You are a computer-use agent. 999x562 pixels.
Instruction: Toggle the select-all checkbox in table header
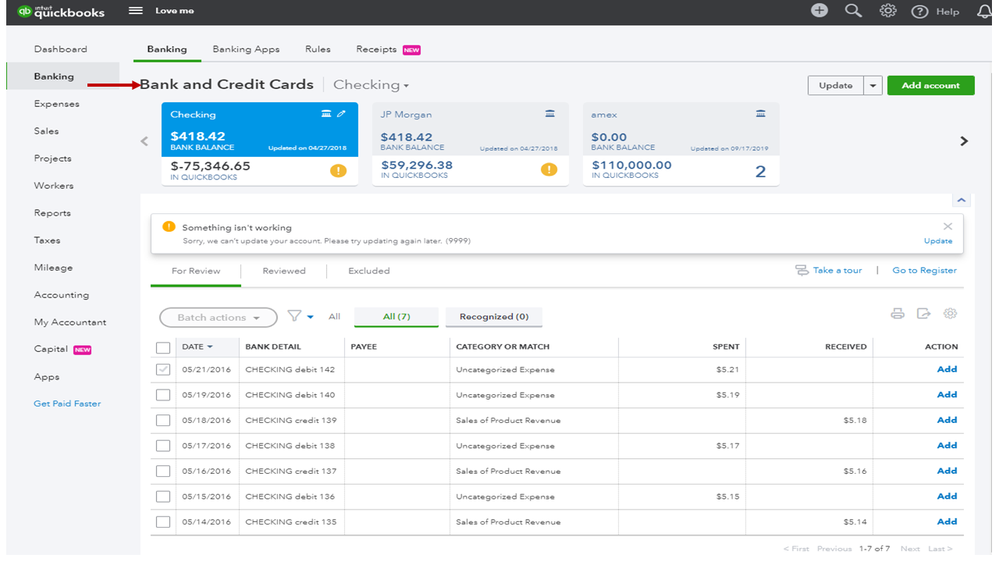pyautogui.click(x=163, y=347)
